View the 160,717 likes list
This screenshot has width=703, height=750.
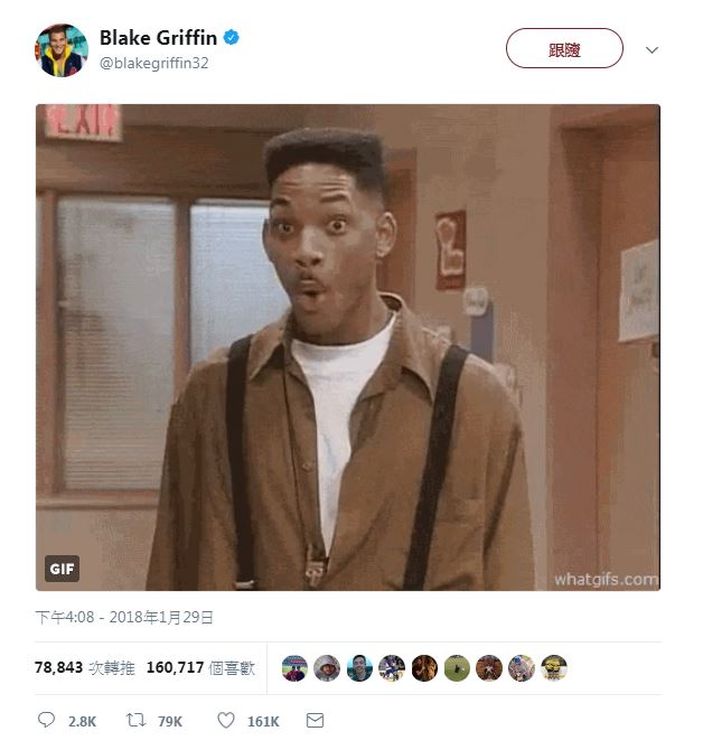tap(201, 668)
